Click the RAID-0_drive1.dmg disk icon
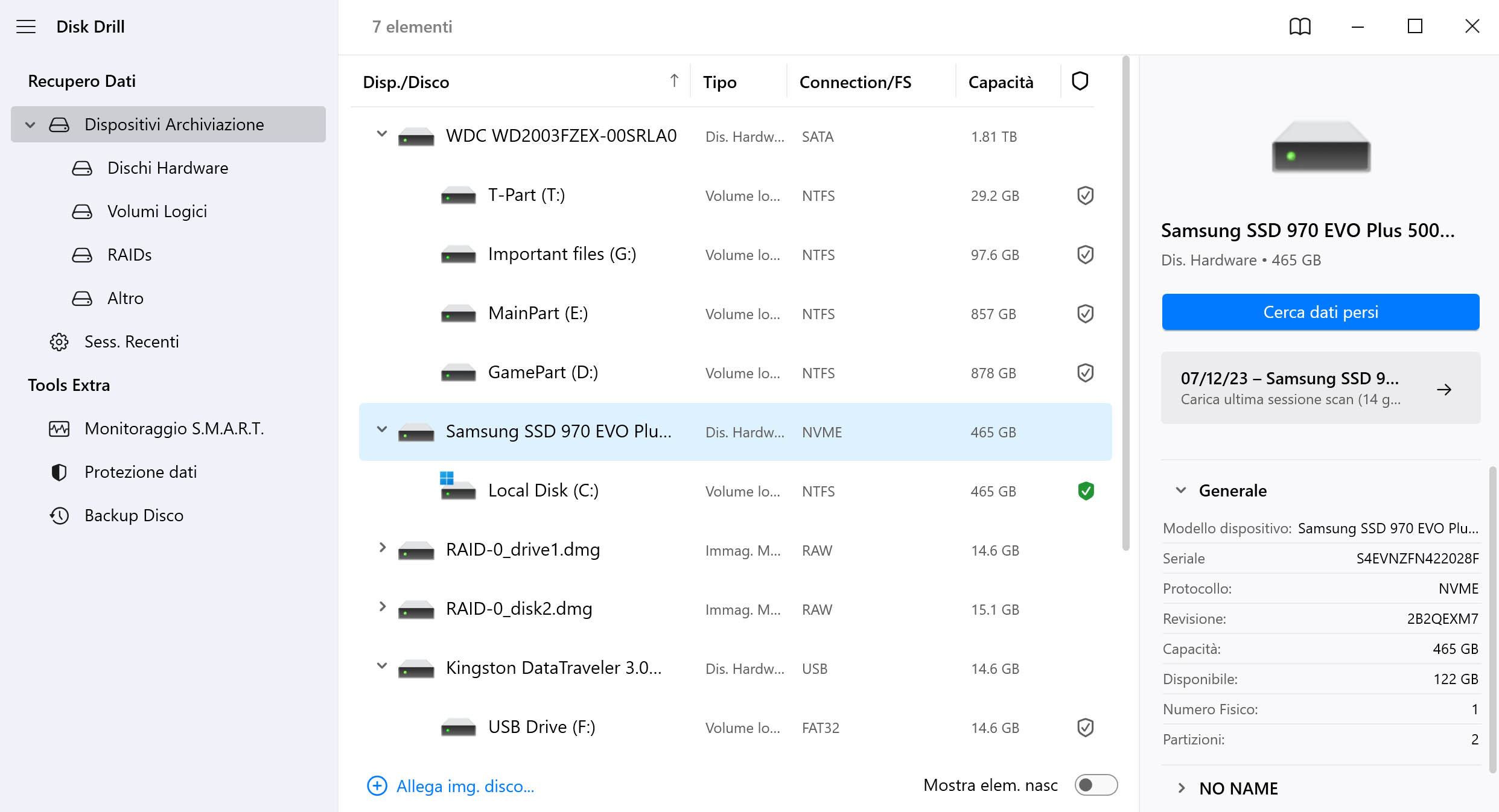Image resolution: width=1499 pixels, height=812 pixels. click(x=416, y=551)
